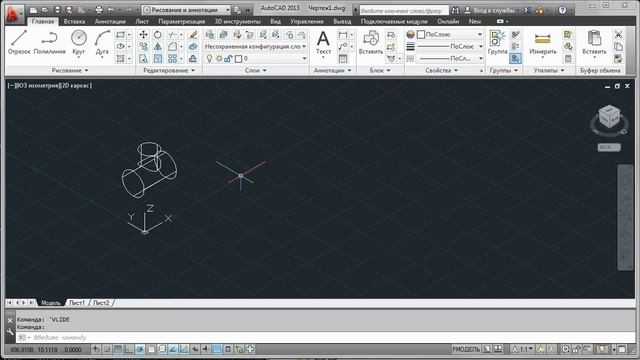The image size is (640, 360).
Task: Expand the Слои panel
Action: coord(256,71)
